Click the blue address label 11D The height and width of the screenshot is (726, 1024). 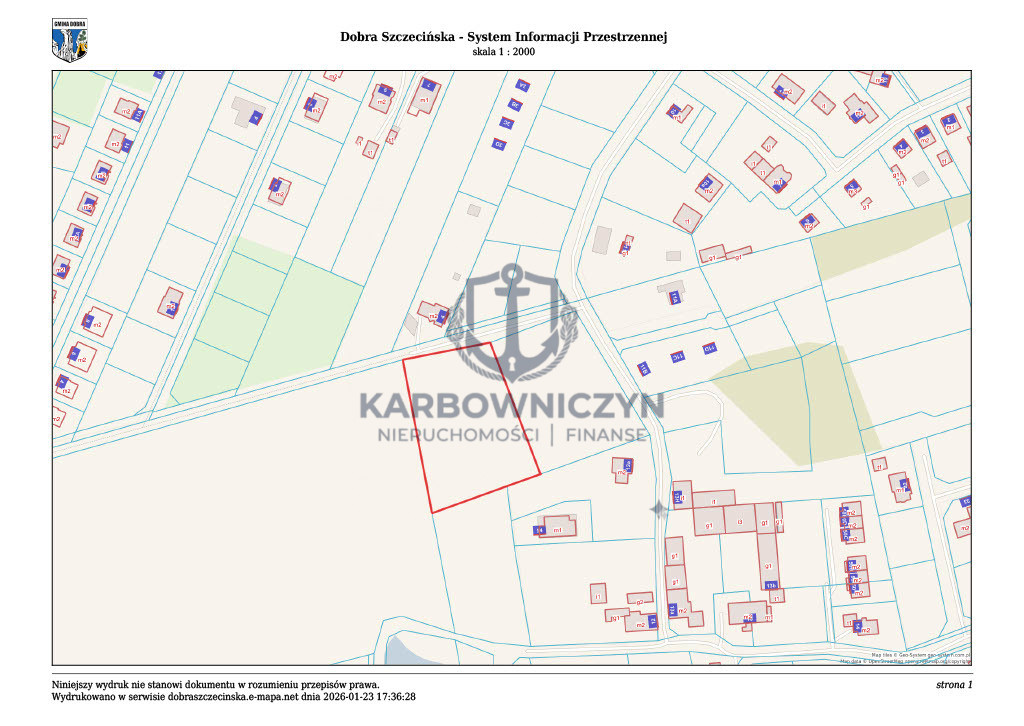(710, 348)
